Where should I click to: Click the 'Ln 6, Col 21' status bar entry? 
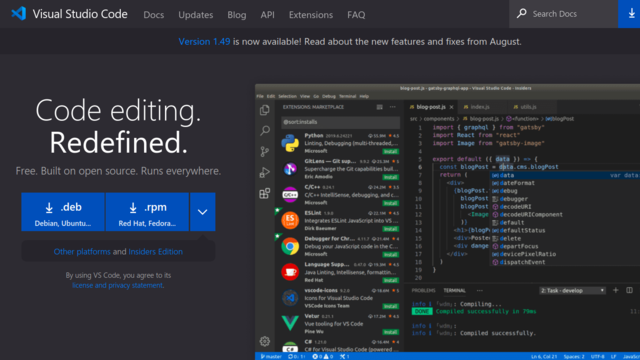544,356
